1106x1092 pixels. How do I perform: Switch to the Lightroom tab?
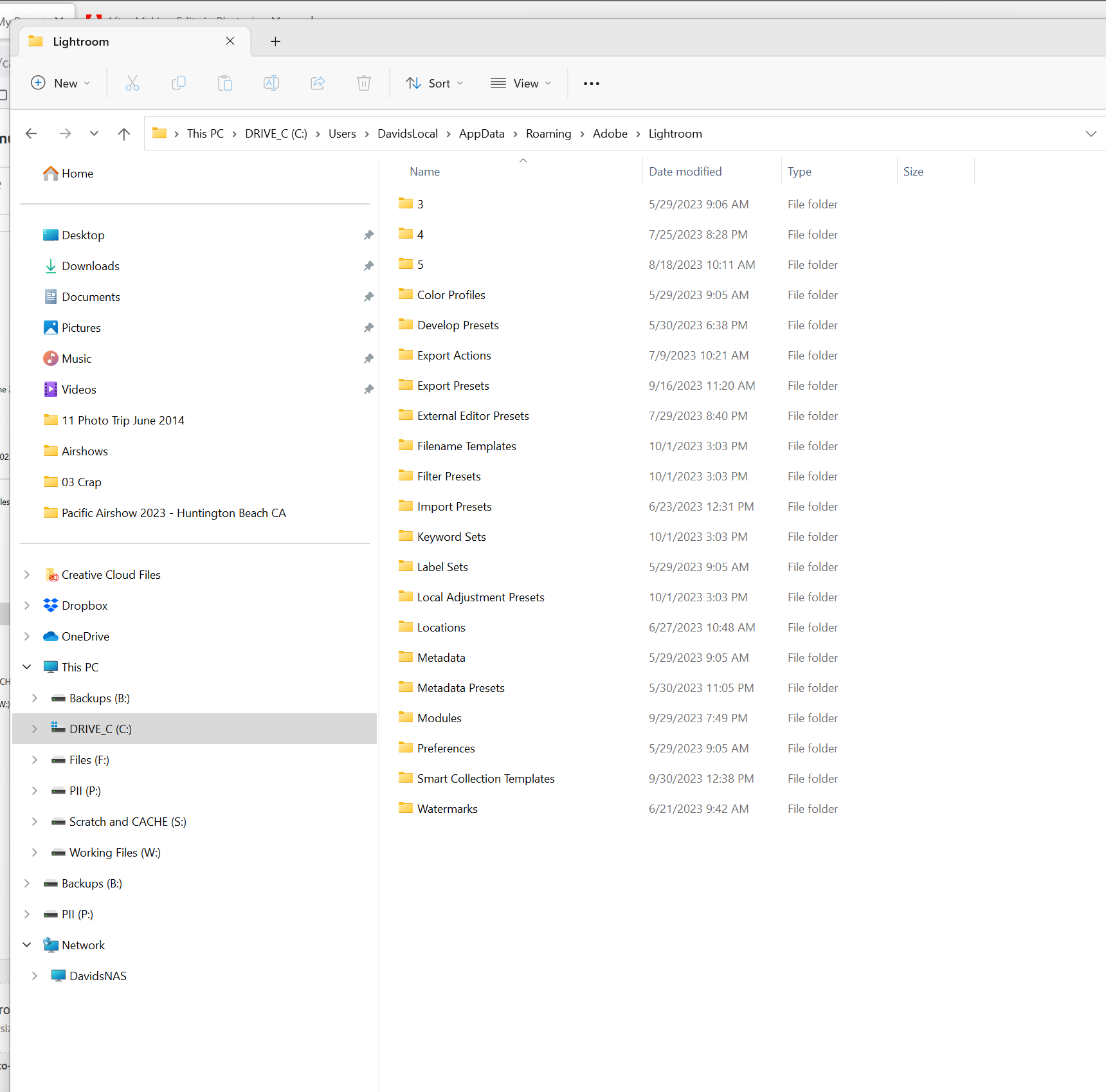(x=80, y=41)
